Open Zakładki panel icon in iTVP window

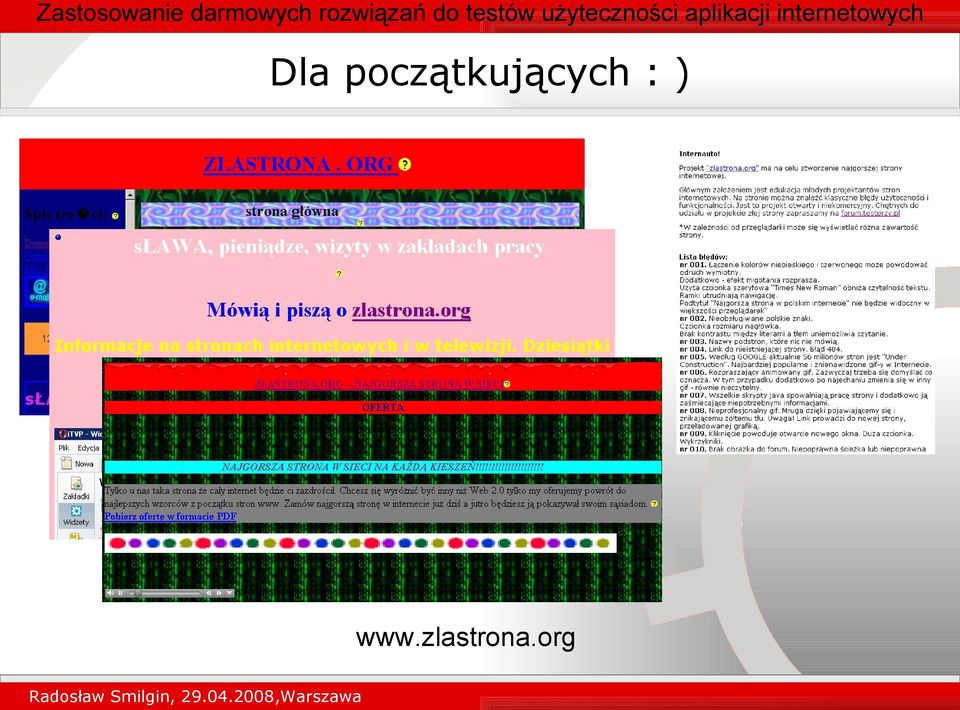coord(76,488)
